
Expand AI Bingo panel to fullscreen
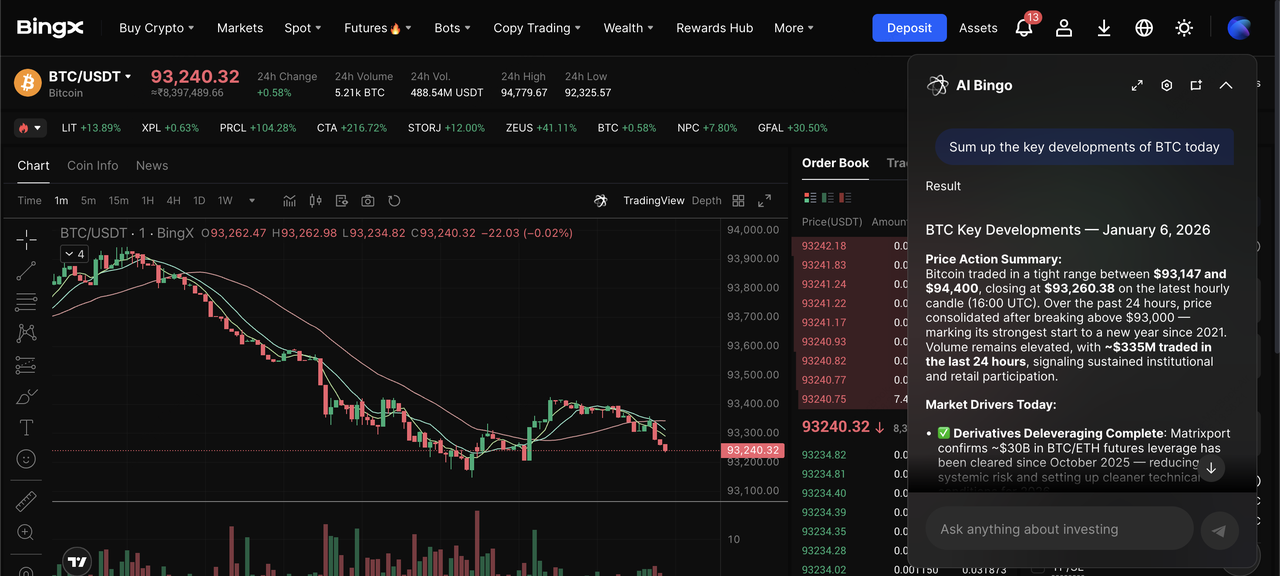(x=1137, y=86)
